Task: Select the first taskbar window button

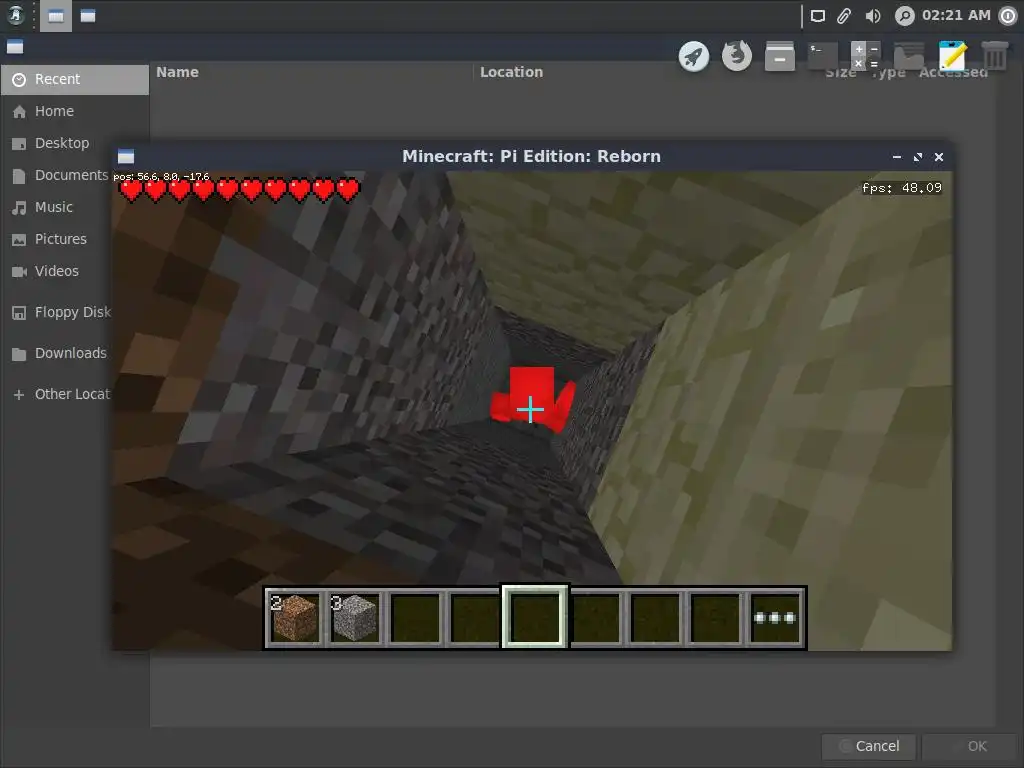Action: click(56, 16)
